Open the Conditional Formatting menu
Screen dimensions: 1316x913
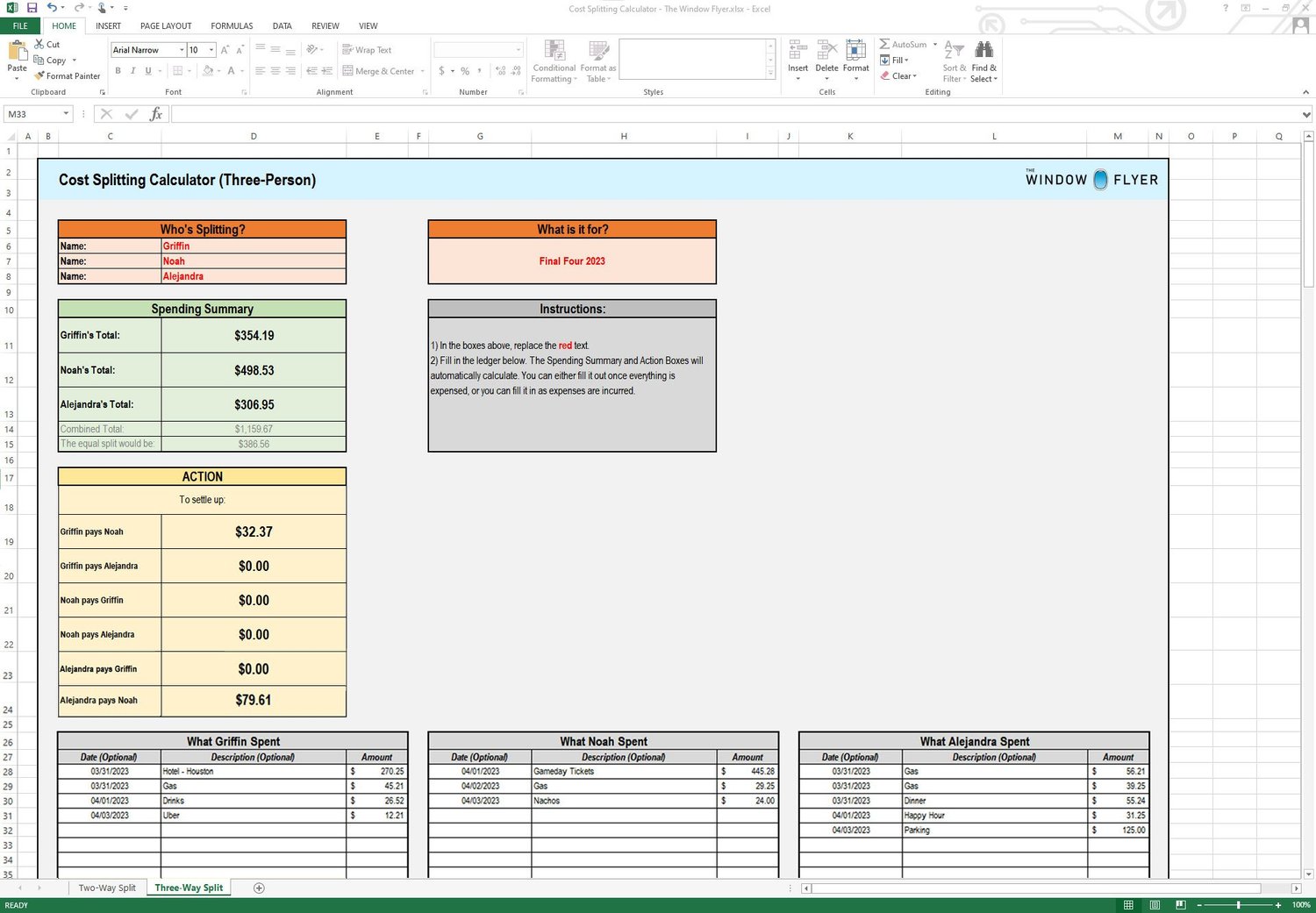click(554, 61)
